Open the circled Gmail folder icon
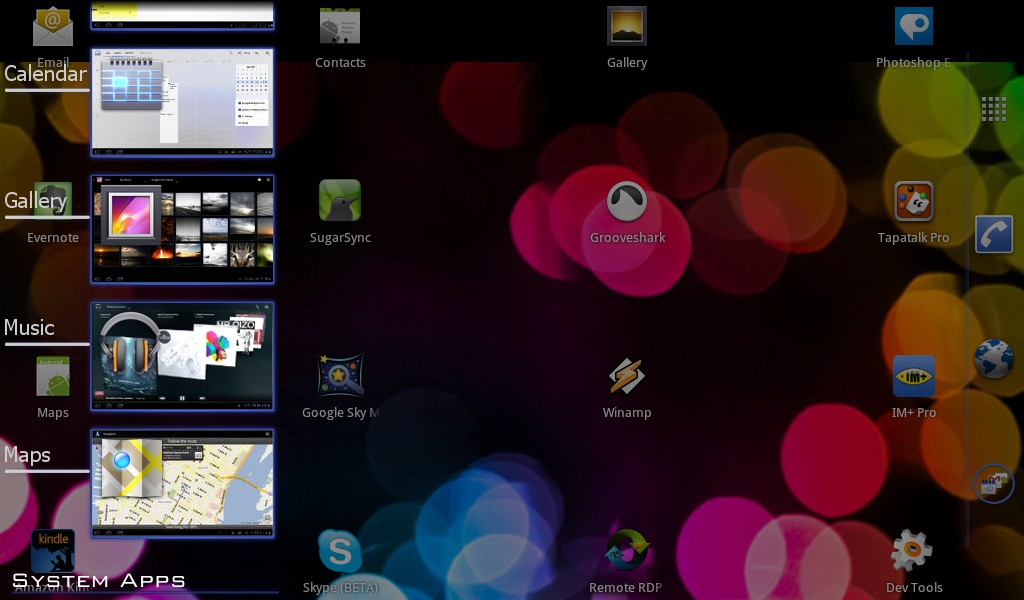1024x600 pixels. (x=994, y=484)
